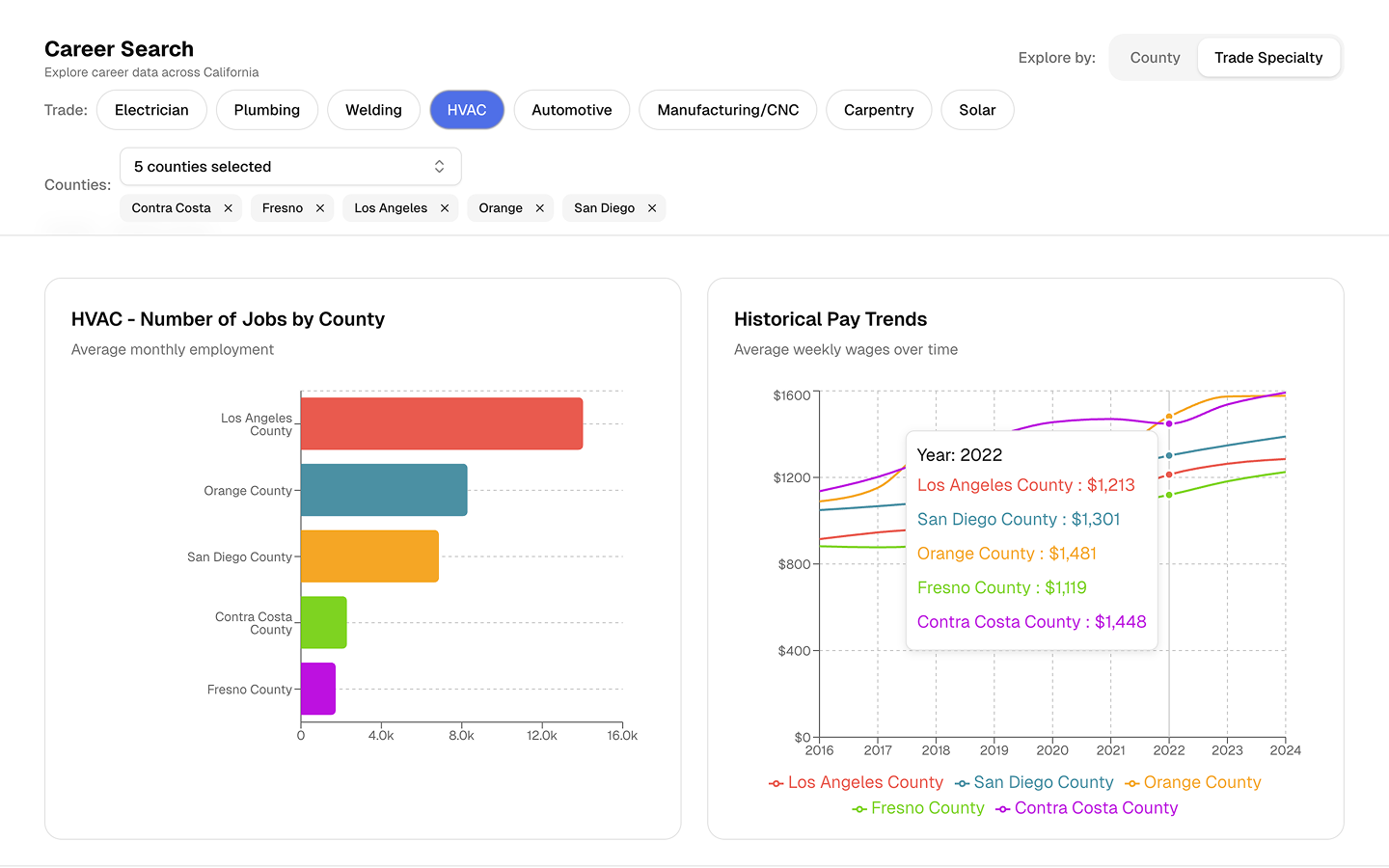
Task: Switch to the Automotive trade
Action: [571, 109]
